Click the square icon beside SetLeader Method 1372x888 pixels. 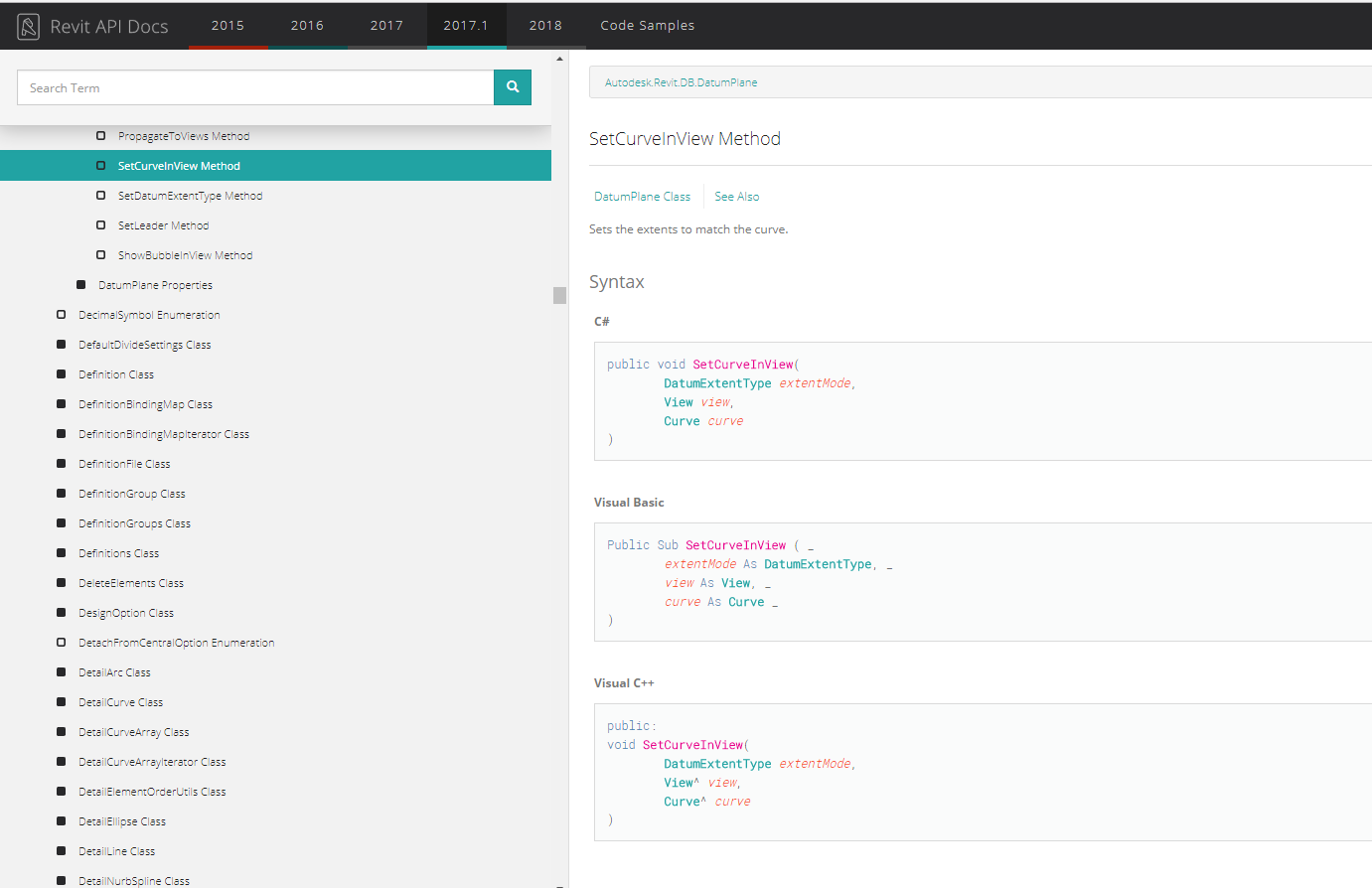pos(100,225)
